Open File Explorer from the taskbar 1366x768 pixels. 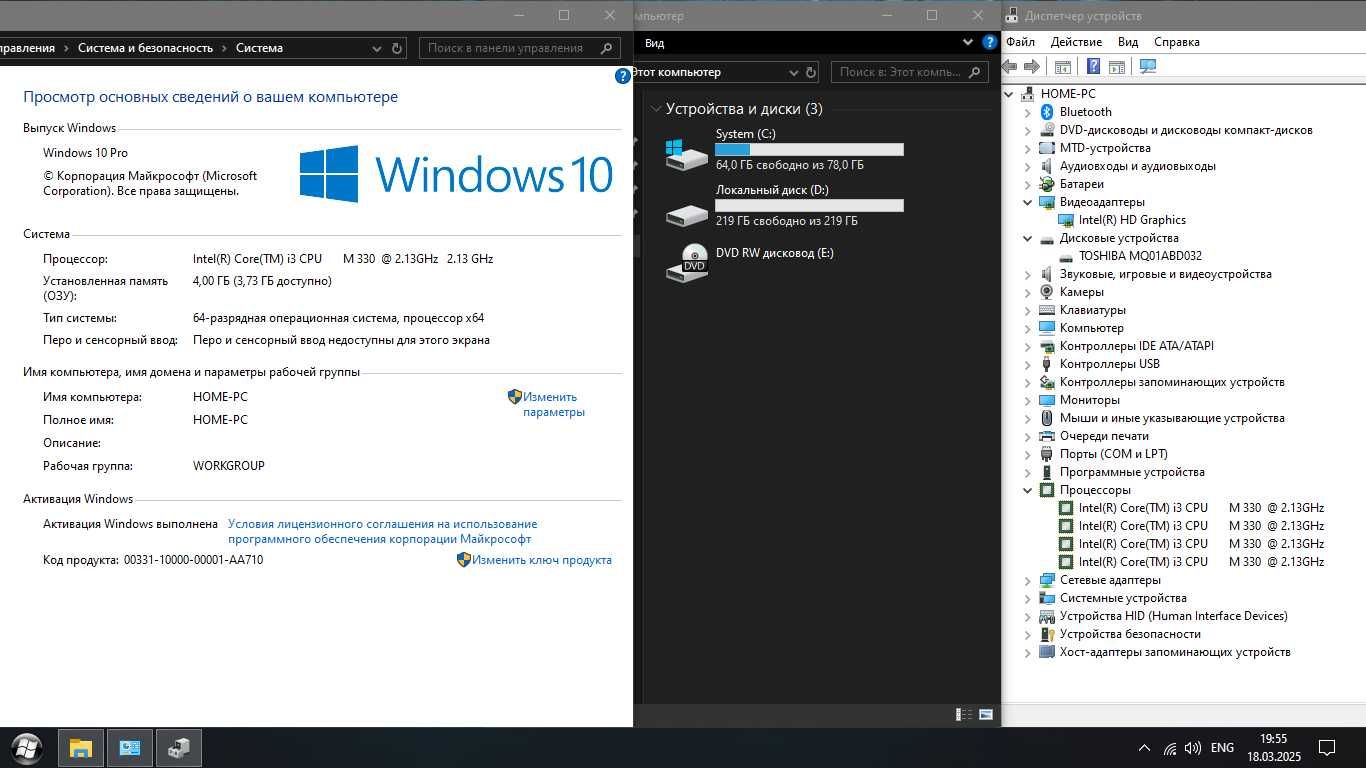(80, 747)
